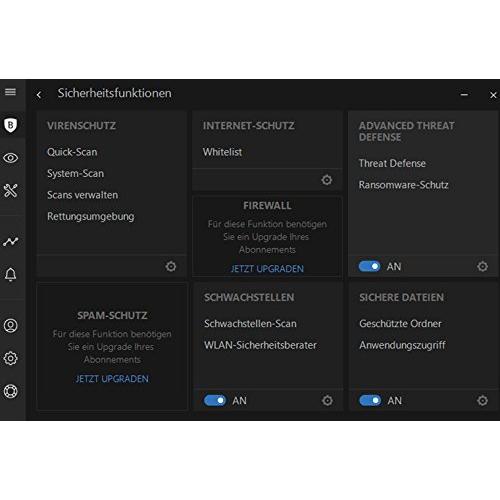
Task: Open the Internet-Schutz settings gear
Action: pyautogui.click(x=327, y=180)
